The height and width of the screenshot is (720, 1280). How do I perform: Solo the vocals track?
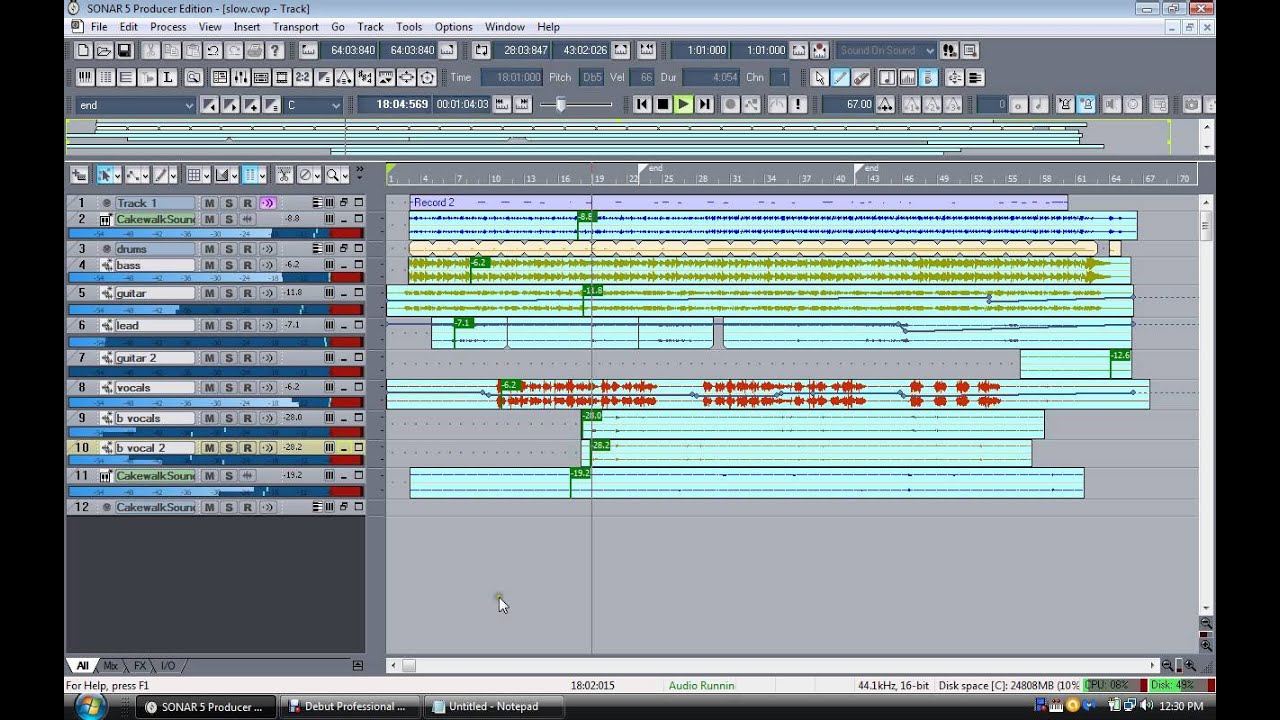pyautogui.click(x=228, y=387)
